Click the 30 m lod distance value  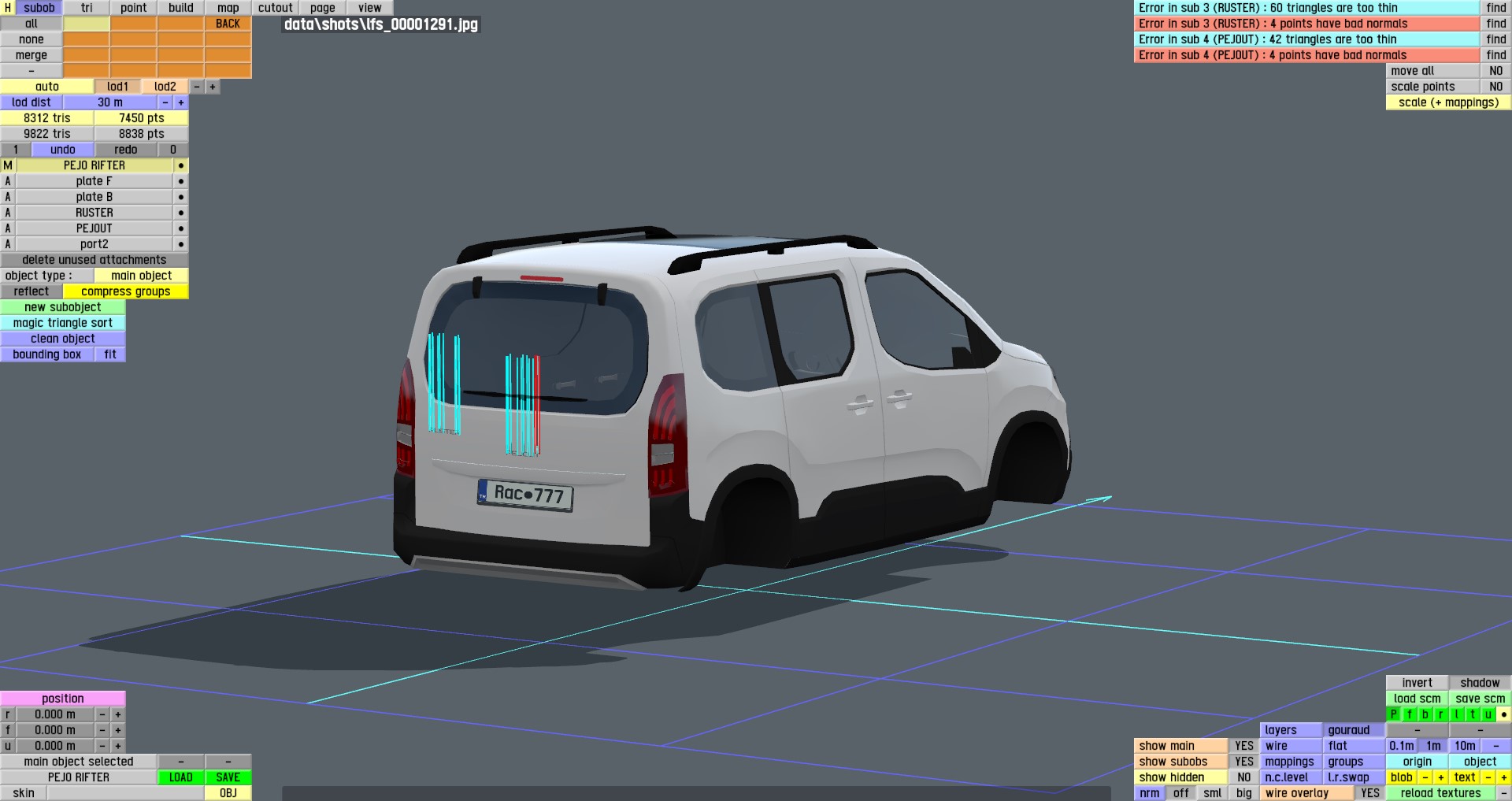point(110,102)
